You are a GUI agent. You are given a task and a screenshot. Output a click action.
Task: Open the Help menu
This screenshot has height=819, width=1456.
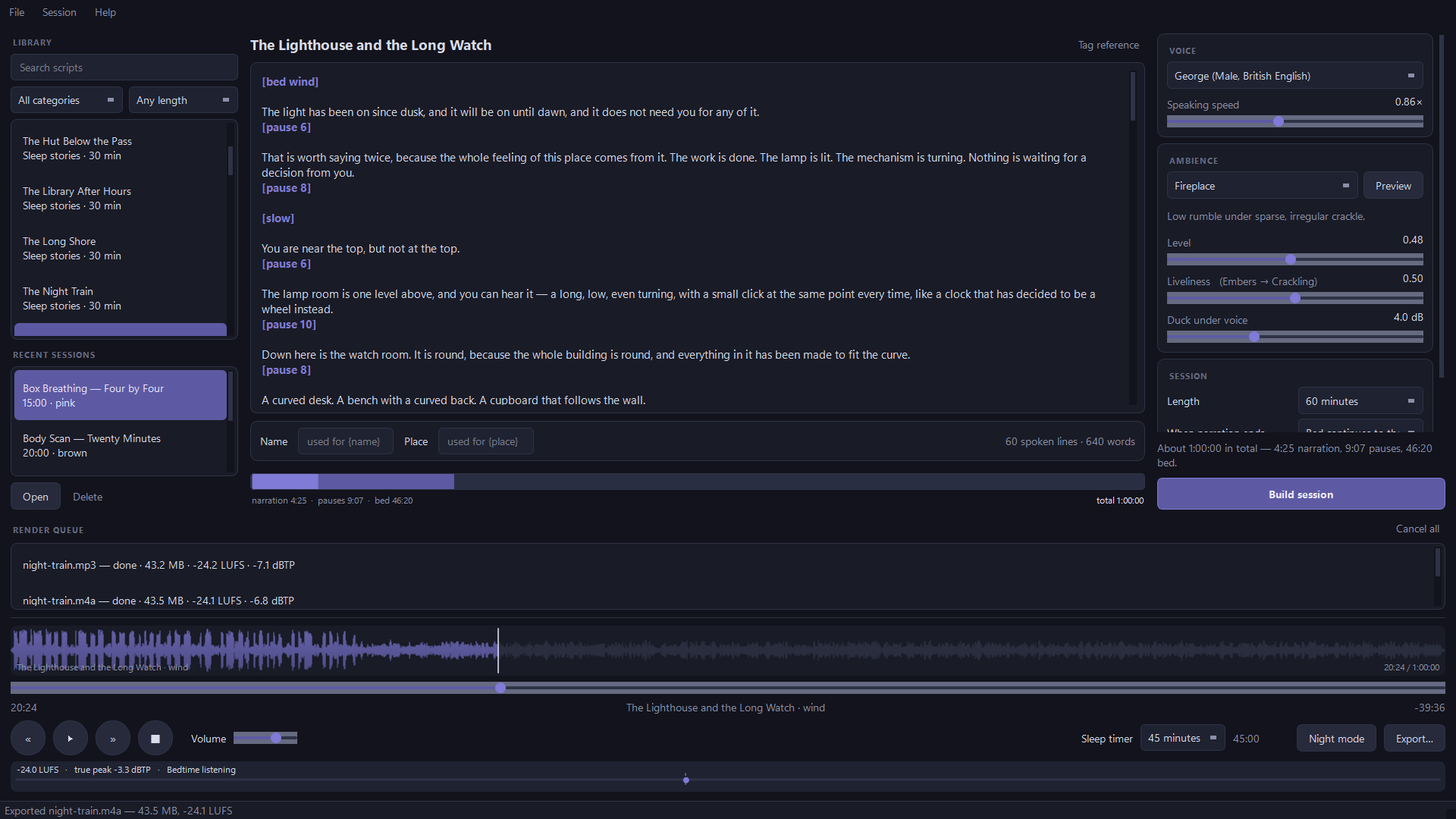[105, 12]
